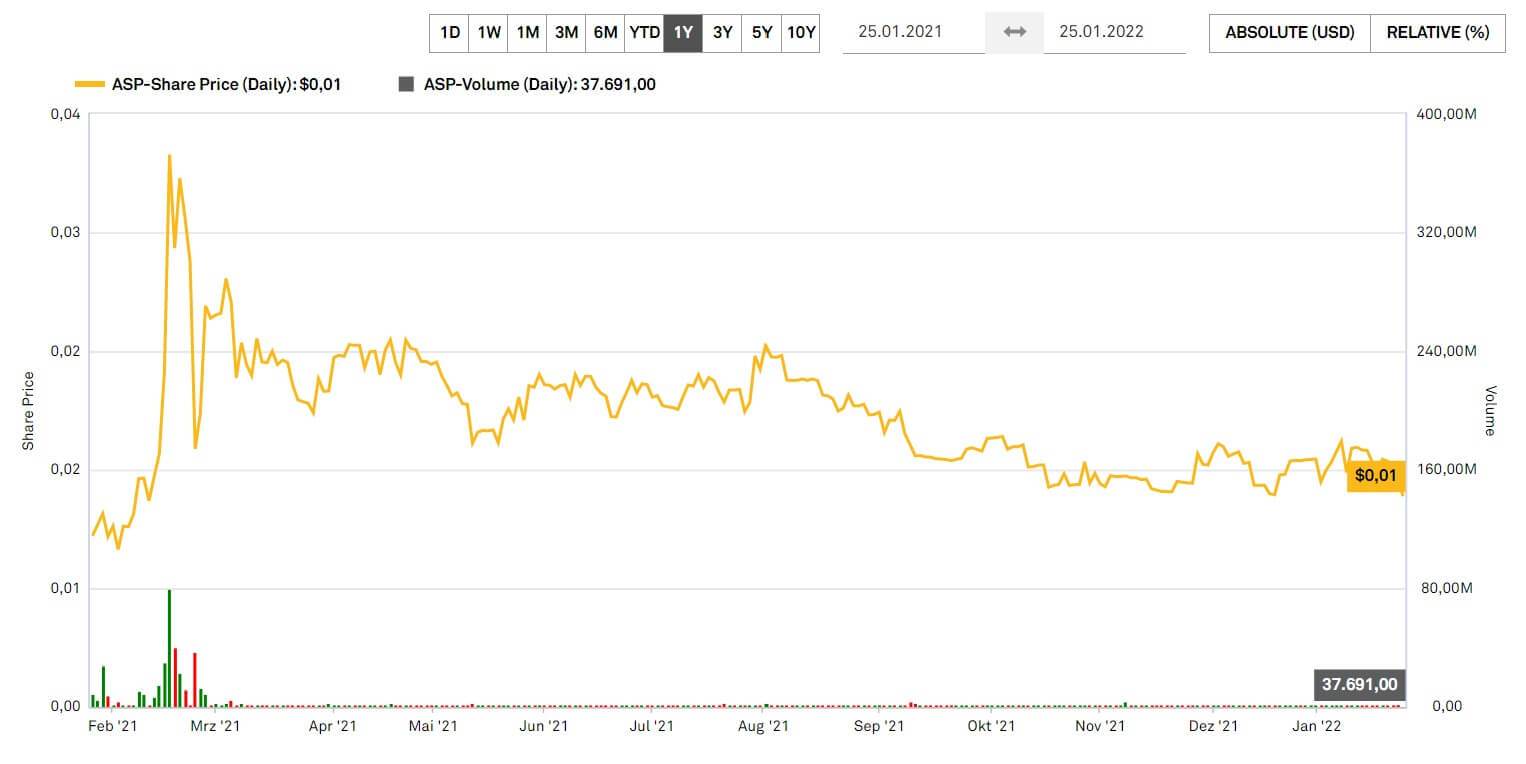Edit start date 25.01.2021 field
The image size is (1526, 764).
click(913, 32)
